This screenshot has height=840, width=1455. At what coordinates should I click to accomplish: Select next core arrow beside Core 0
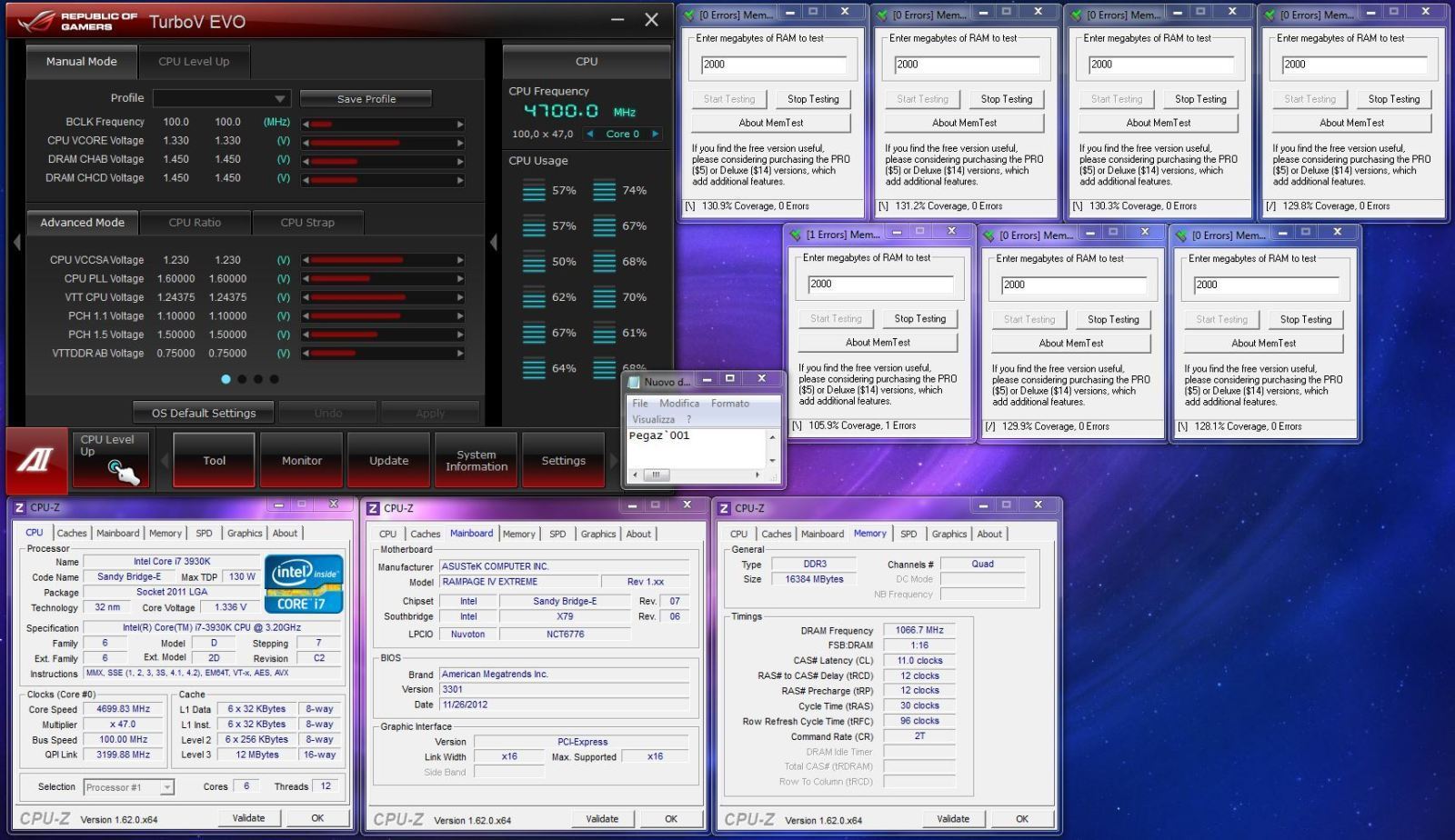pos(655,134)
